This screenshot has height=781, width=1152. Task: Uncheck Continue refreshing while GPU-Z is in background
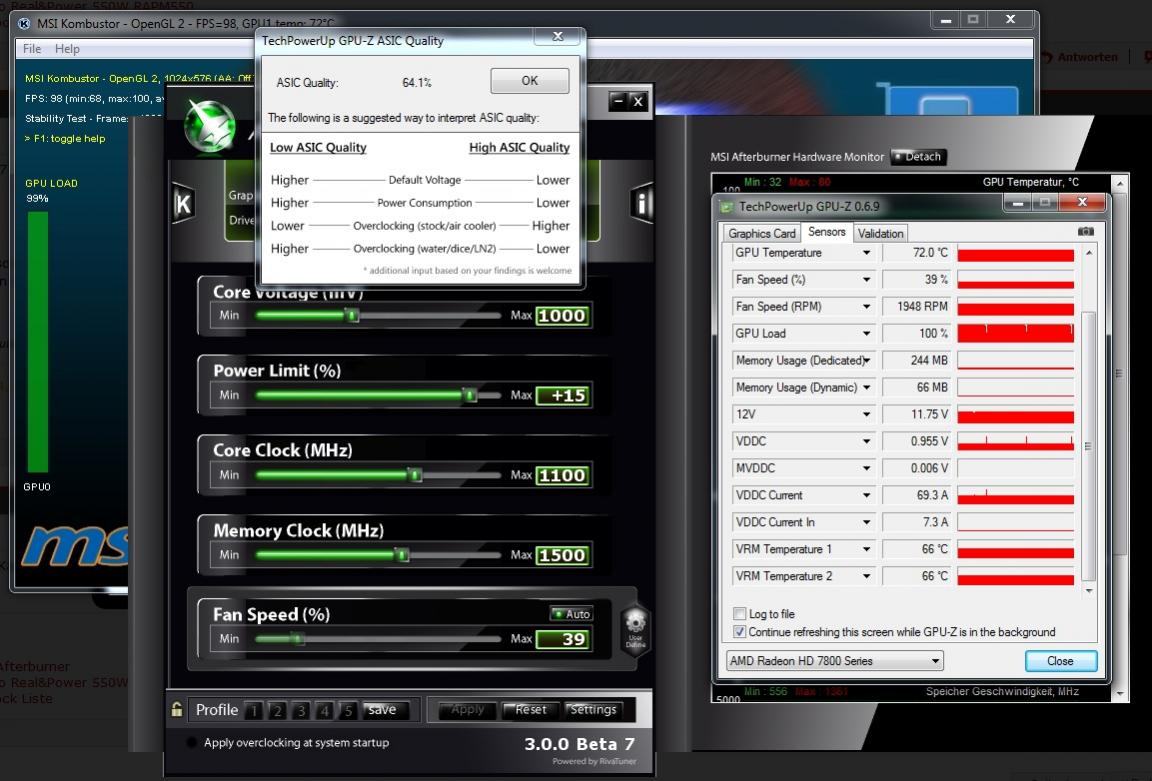tap(739, 632)
